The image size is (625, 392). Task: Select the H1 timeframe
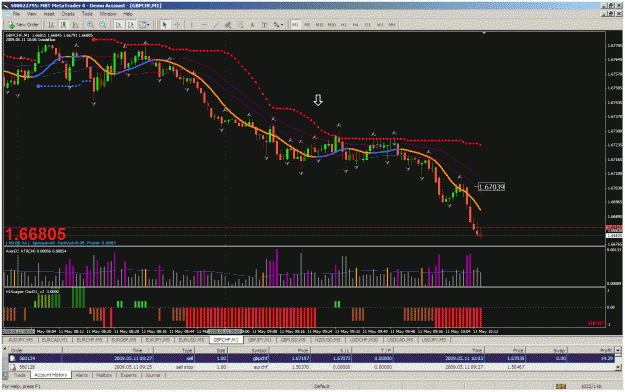pyautogui.click(x=344, y=25)
